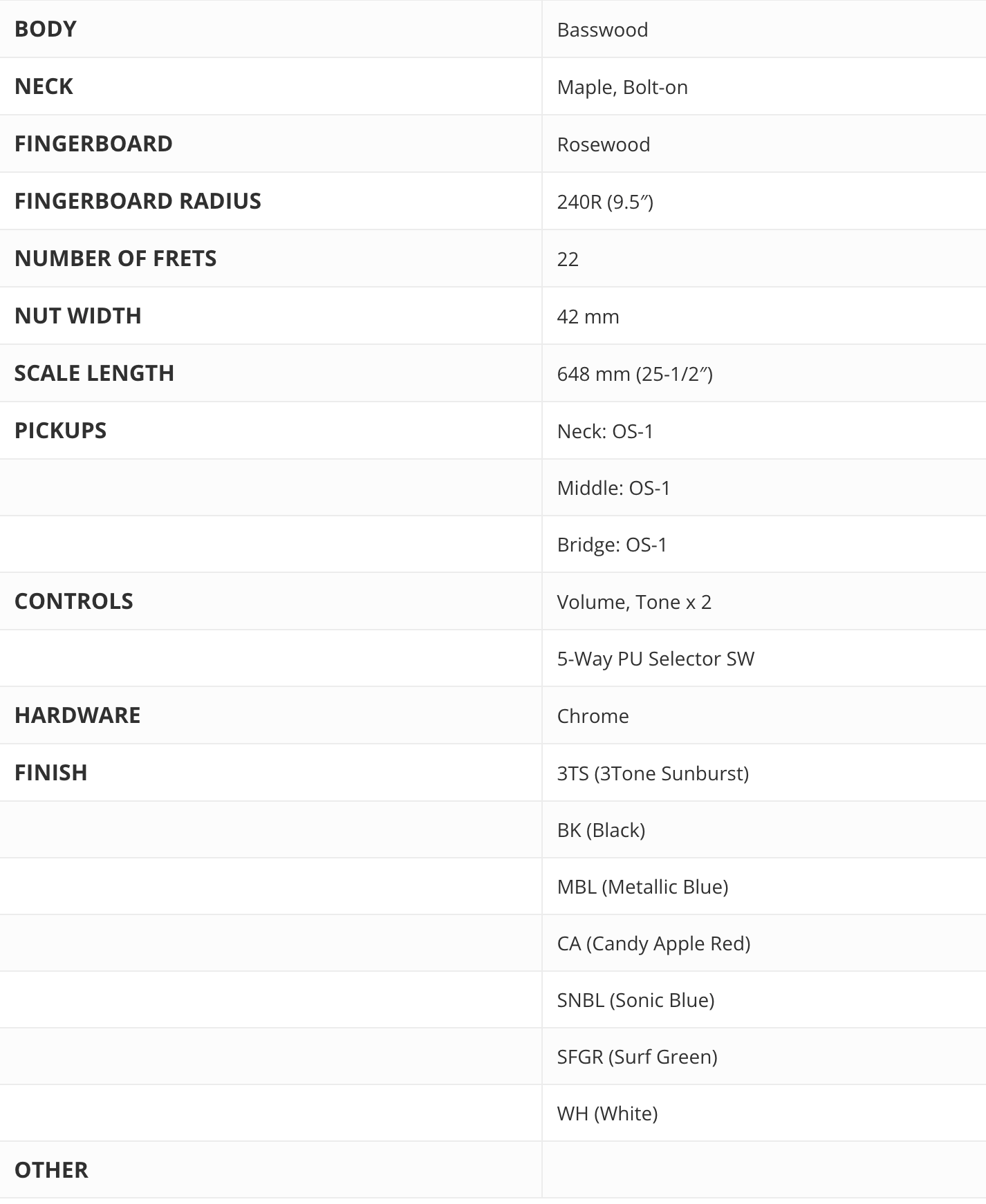Select the Basswood body value
The height and width of the screenshot is (1204, 986).
(602, 30)
